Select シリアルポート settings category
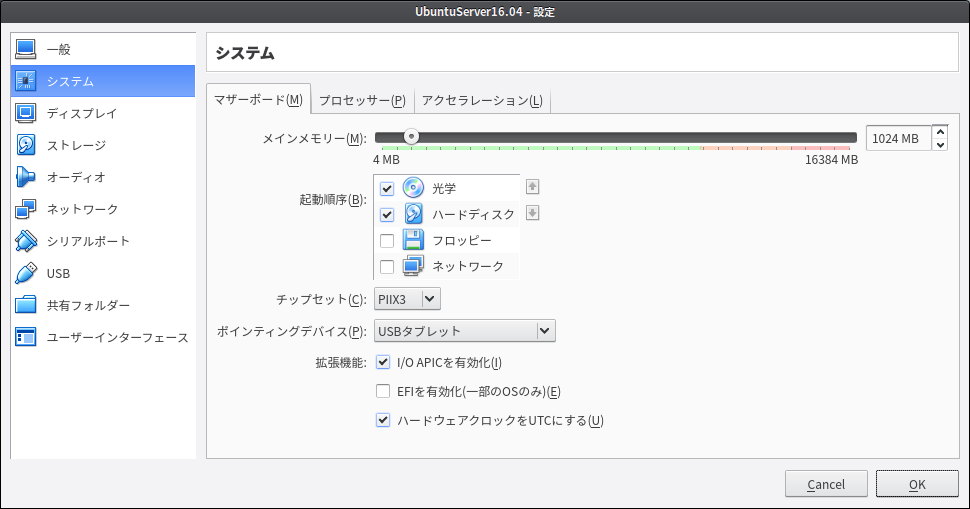The height and width of the screenshot is (509, 970). [x=103, y=241]
